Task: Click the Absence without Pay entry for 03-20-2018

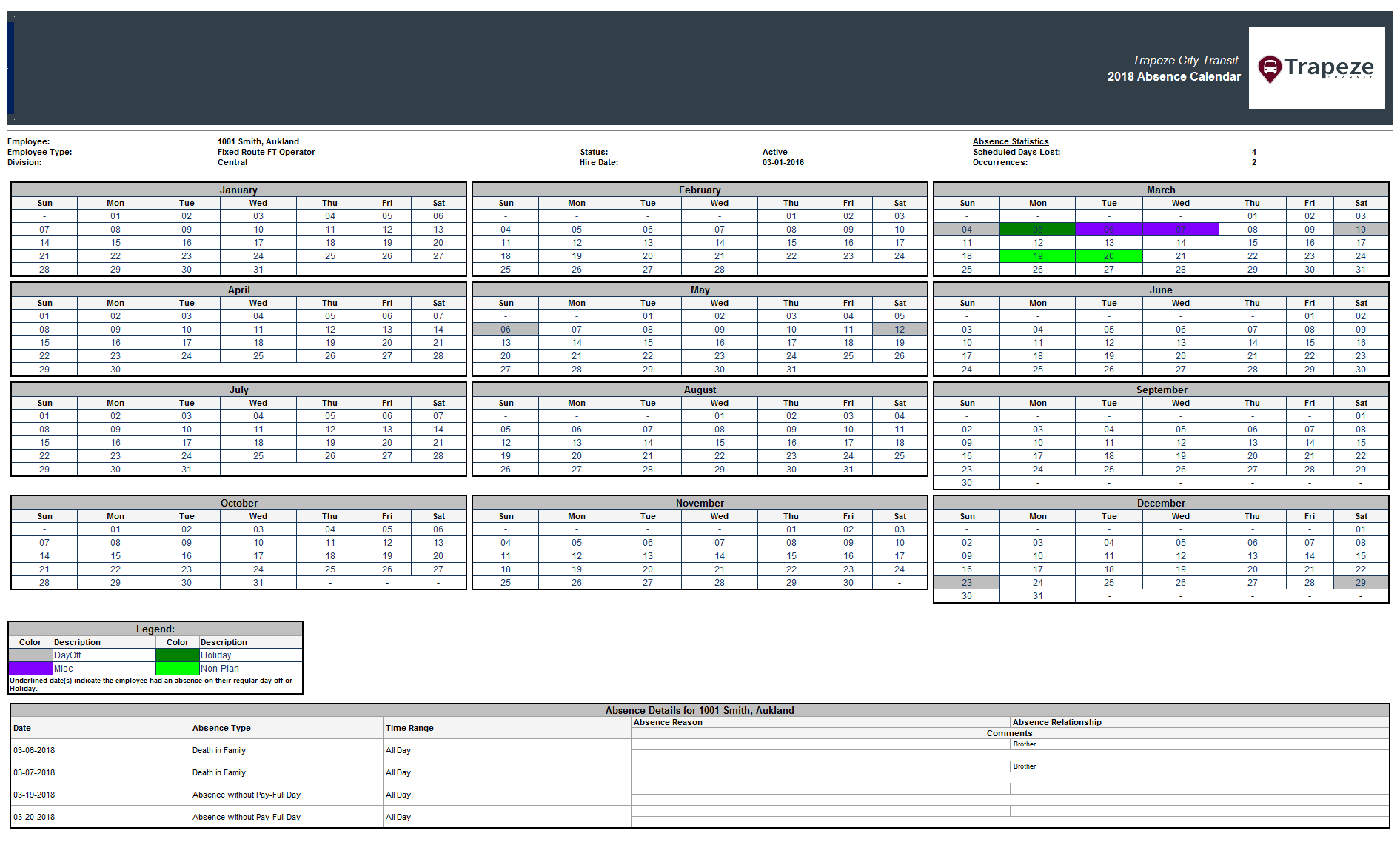Action: tap(247, 817)
